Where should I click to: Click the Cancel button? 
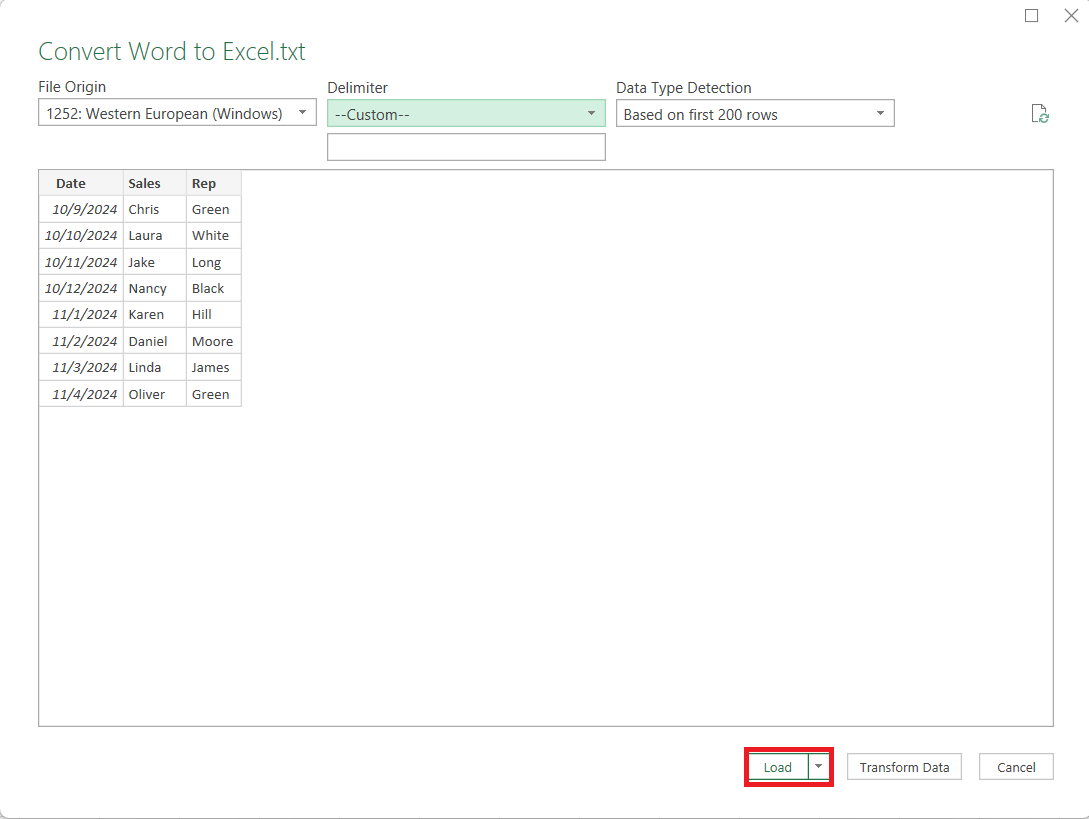(x=1016, y=767)
